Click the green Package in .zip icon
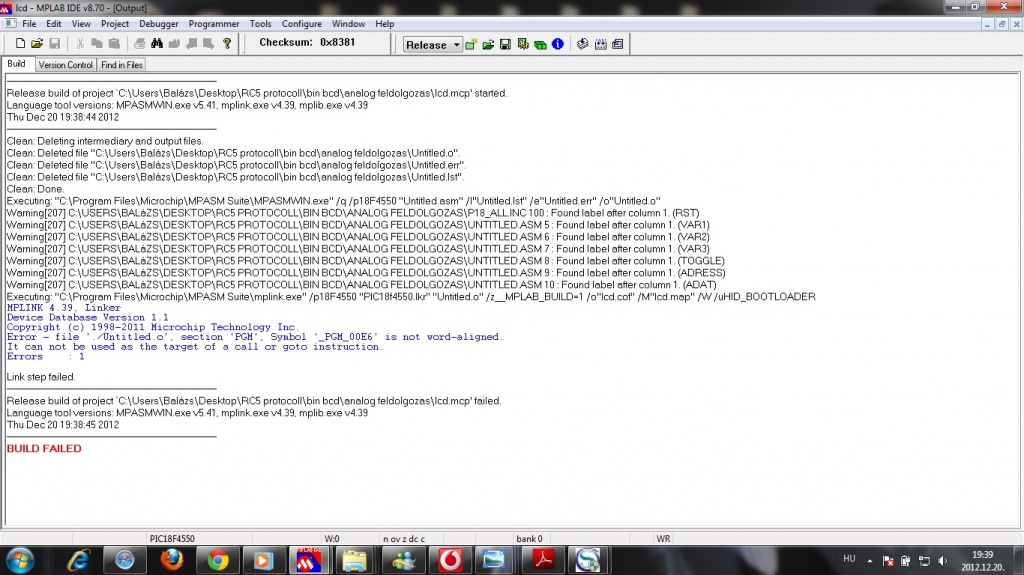This screenshot has height=575, width=1024. point(540,44)
